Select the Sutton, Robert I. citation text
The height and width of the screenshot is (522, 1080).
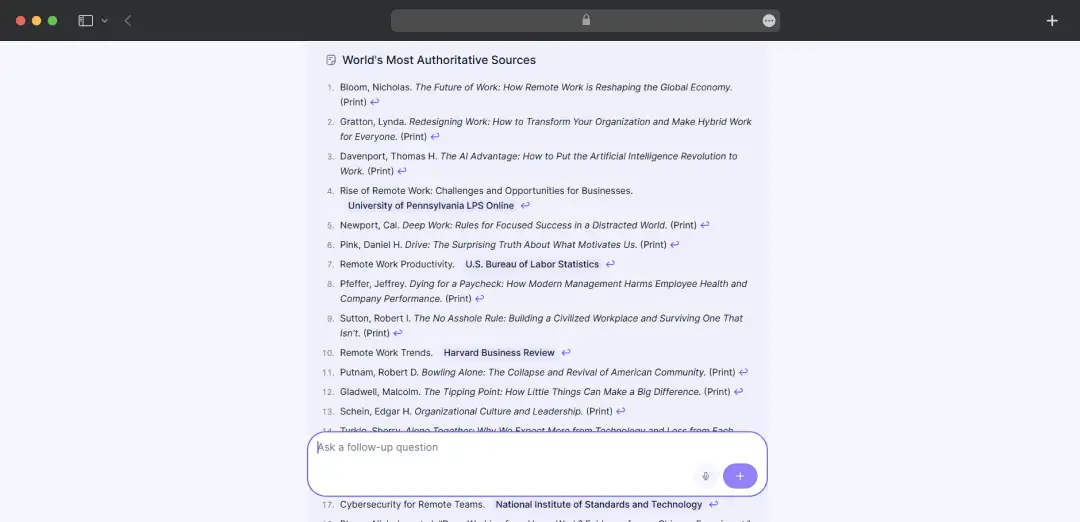(541, 326)
